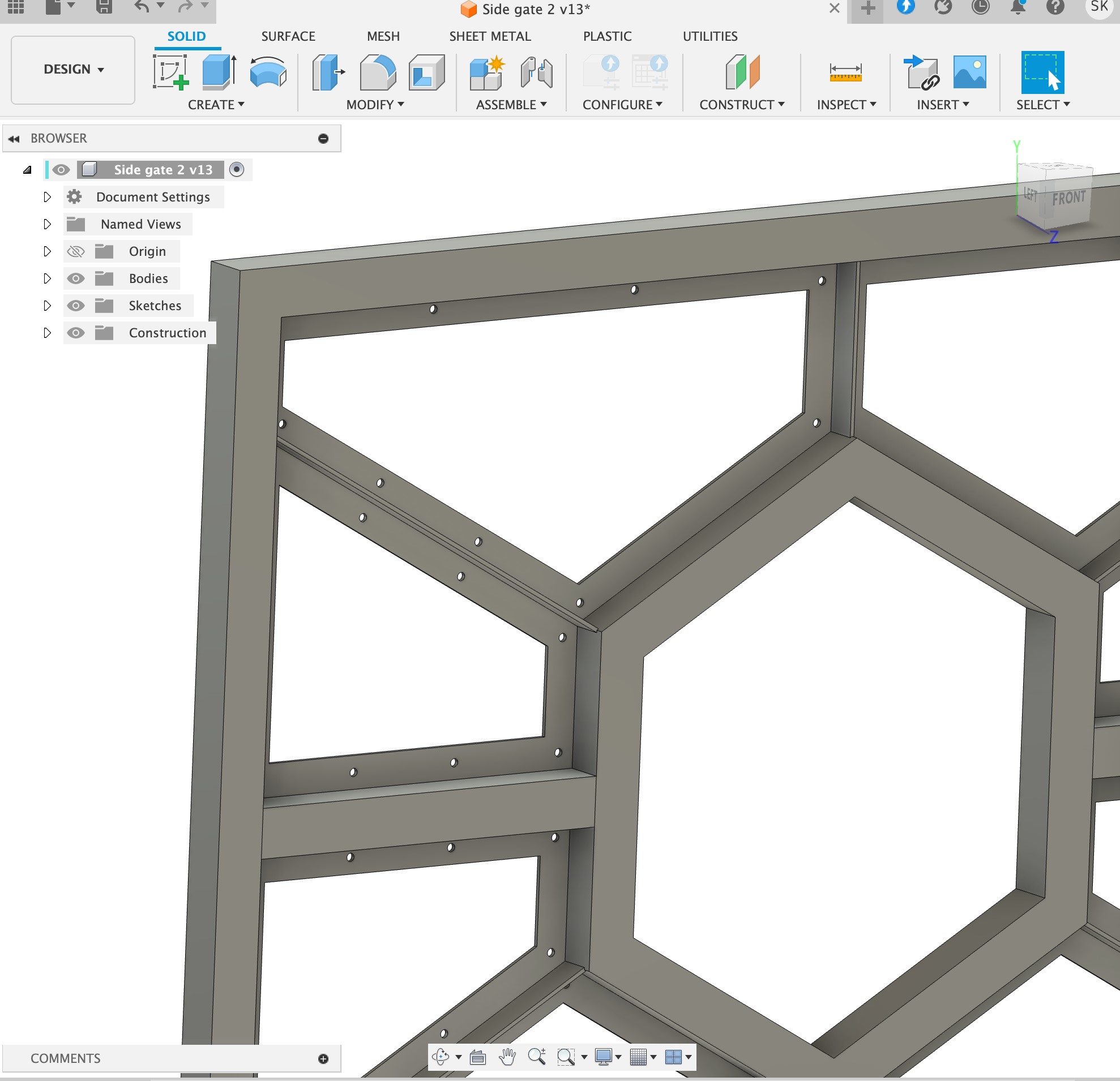Click the FRONT face of view cube
The width and height of the screenshot is (1120, 1081).
(1068, 198)
